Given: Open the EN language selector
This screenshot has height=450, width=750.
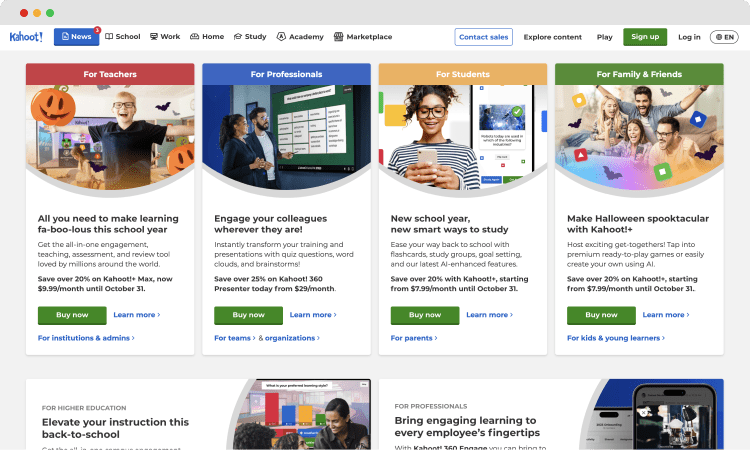Looking at the screenshot, I should [x=724, y=37].
